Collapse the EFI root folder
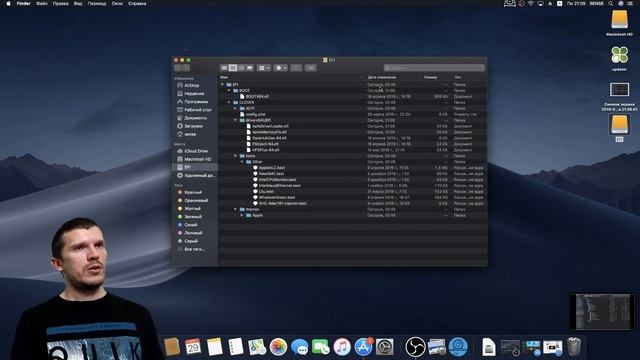Screen dimensions: 640x360 click(222, 84)
